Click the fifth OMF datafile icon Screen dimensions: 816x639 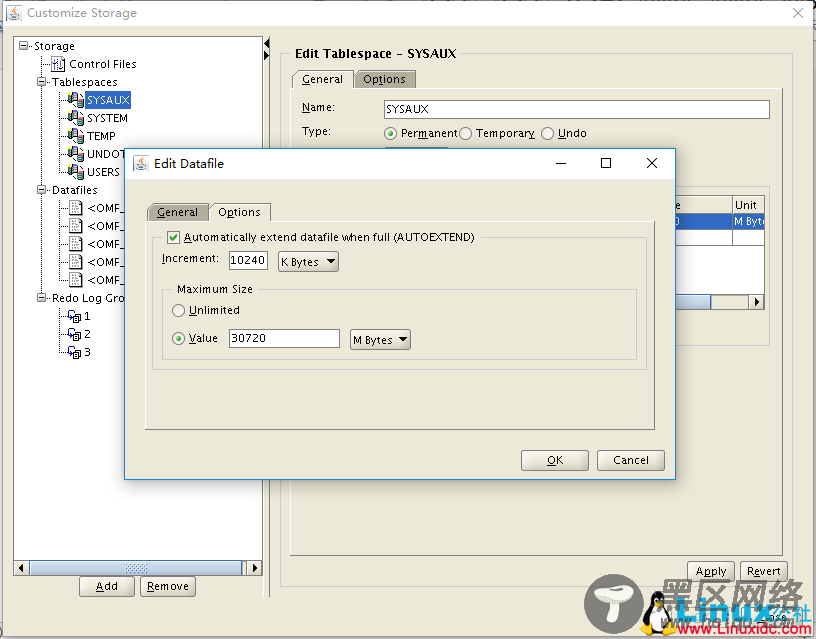[x=76, y=280]
